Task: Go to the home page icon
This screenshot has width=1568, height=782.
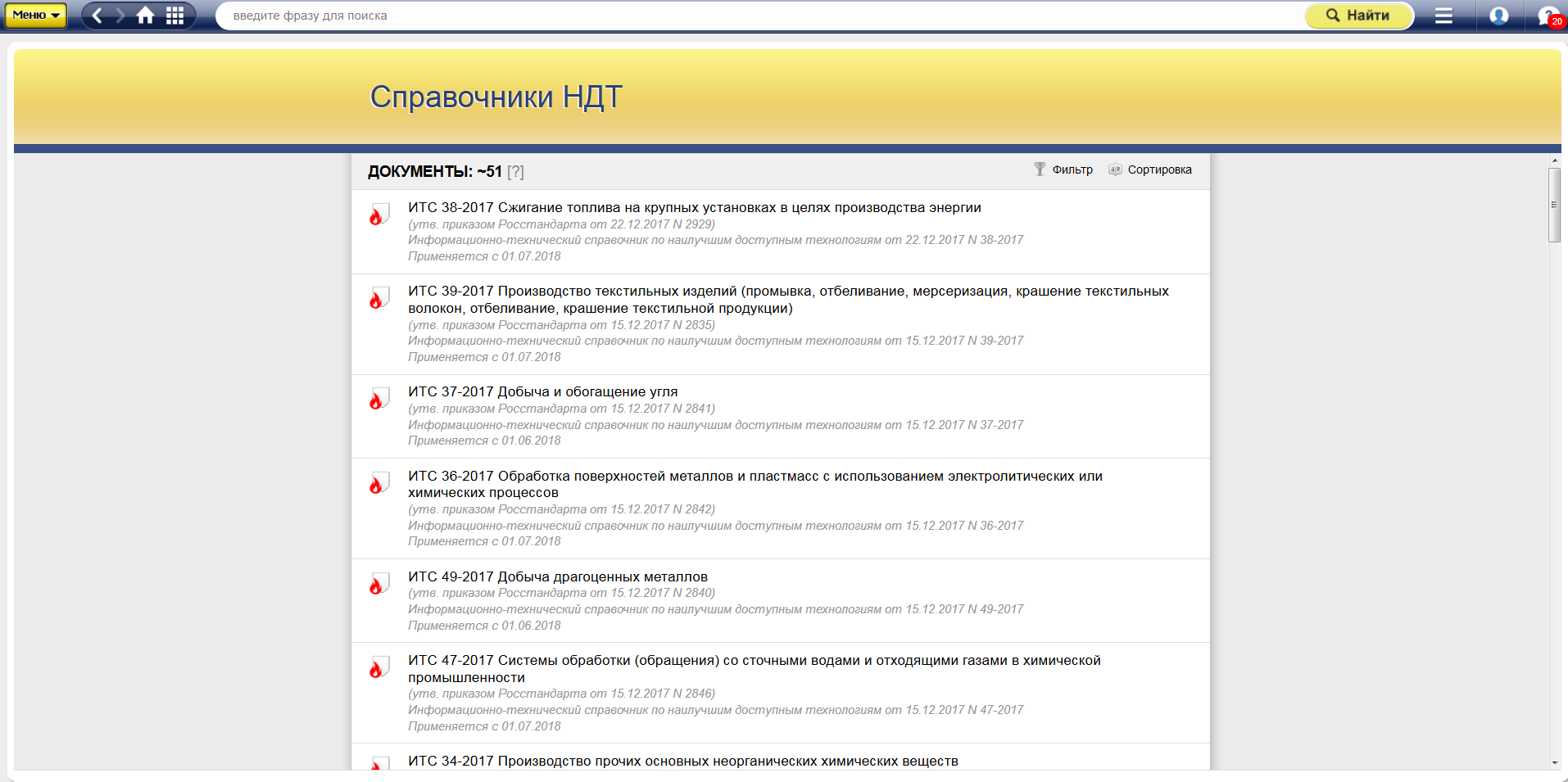Action: coord(146,16)
